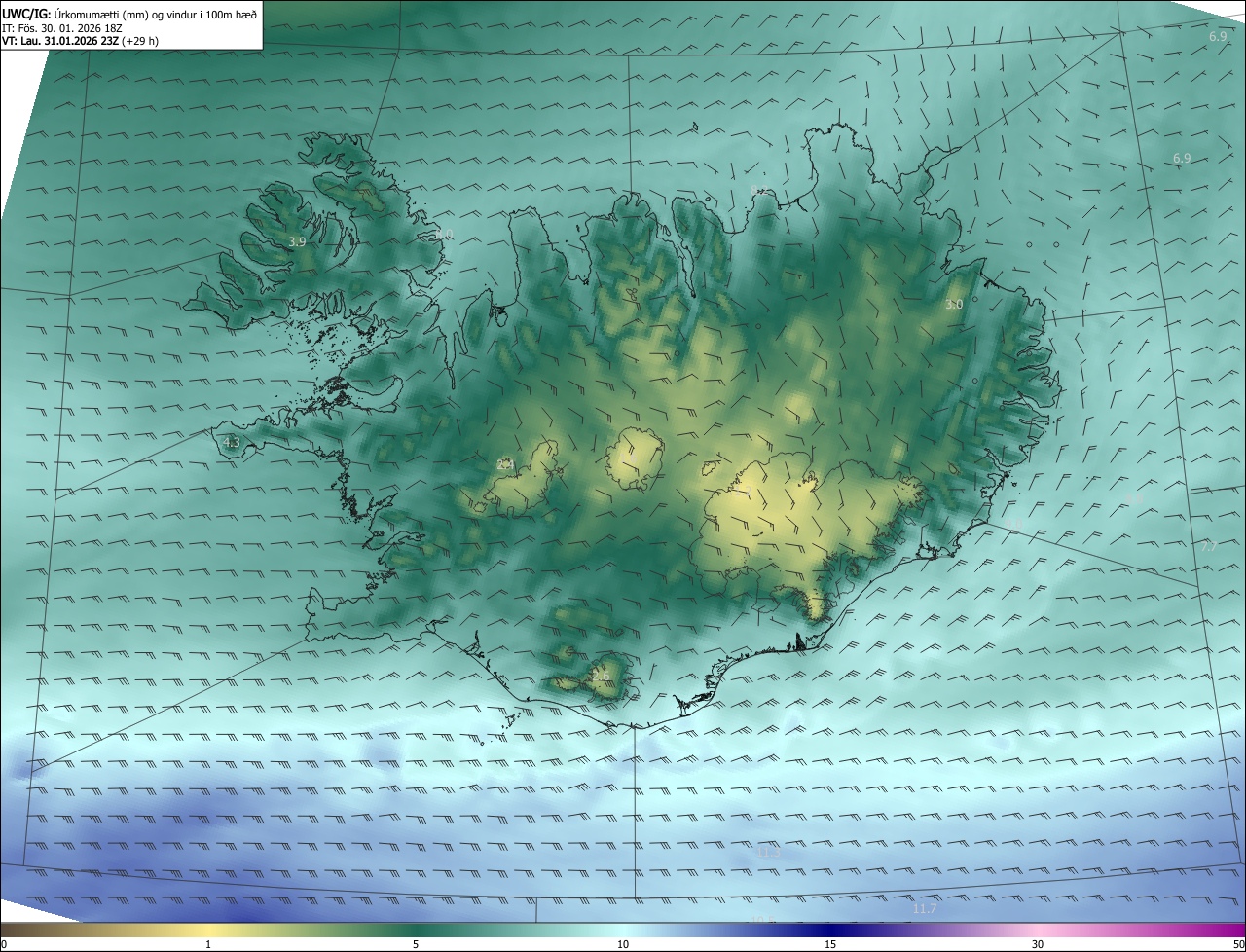The image size is (1246, 952).
Task: Click the '3.9' value label over the Westfjords
Action: tap(298, 241)
